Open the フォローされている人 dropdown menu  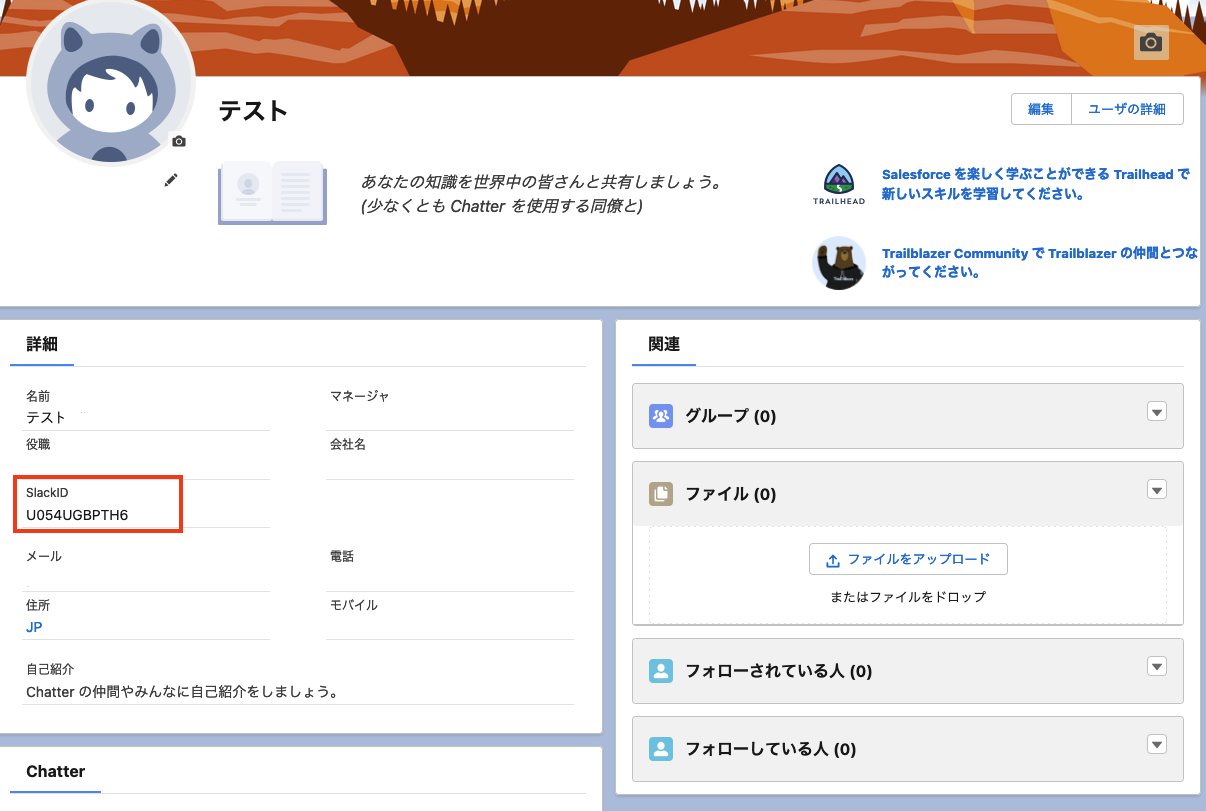tap(1156, 666)
